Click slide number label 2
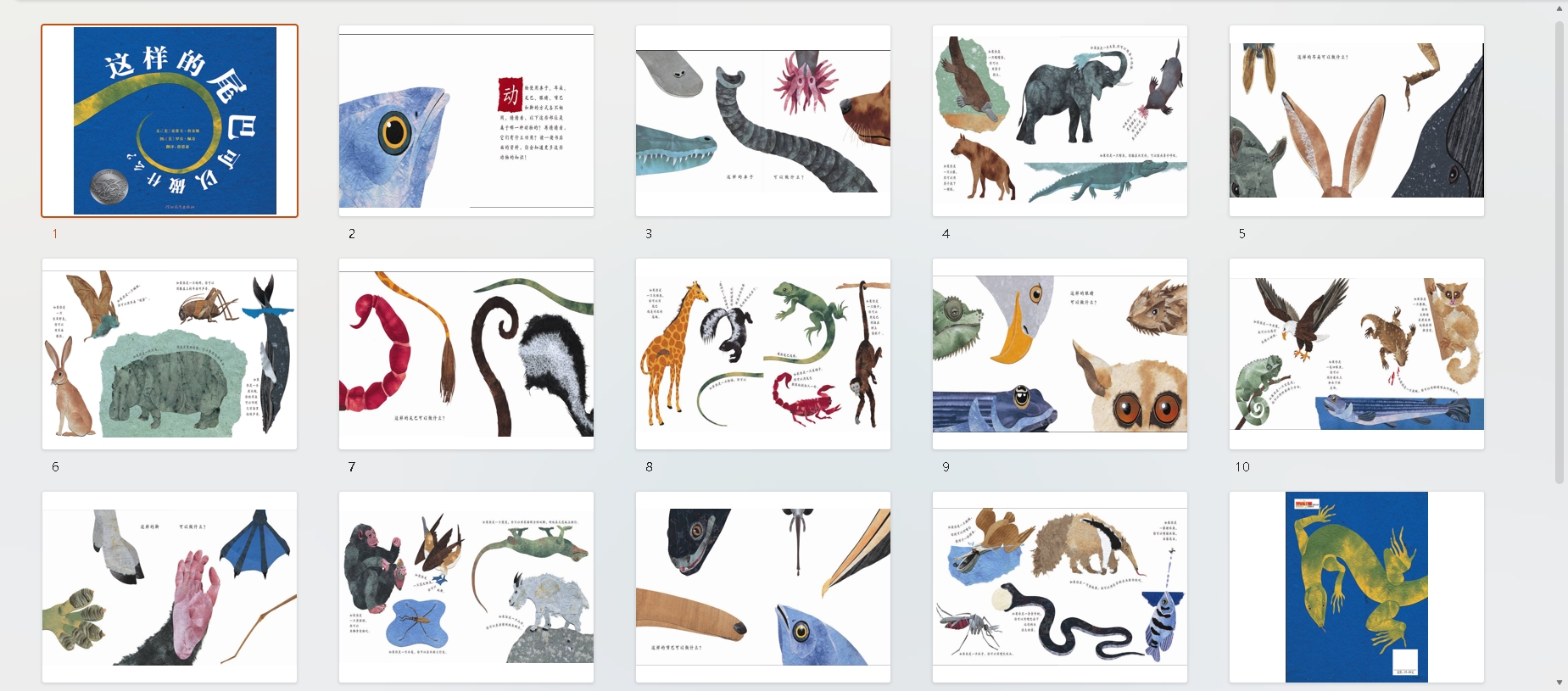 point(352,233)
